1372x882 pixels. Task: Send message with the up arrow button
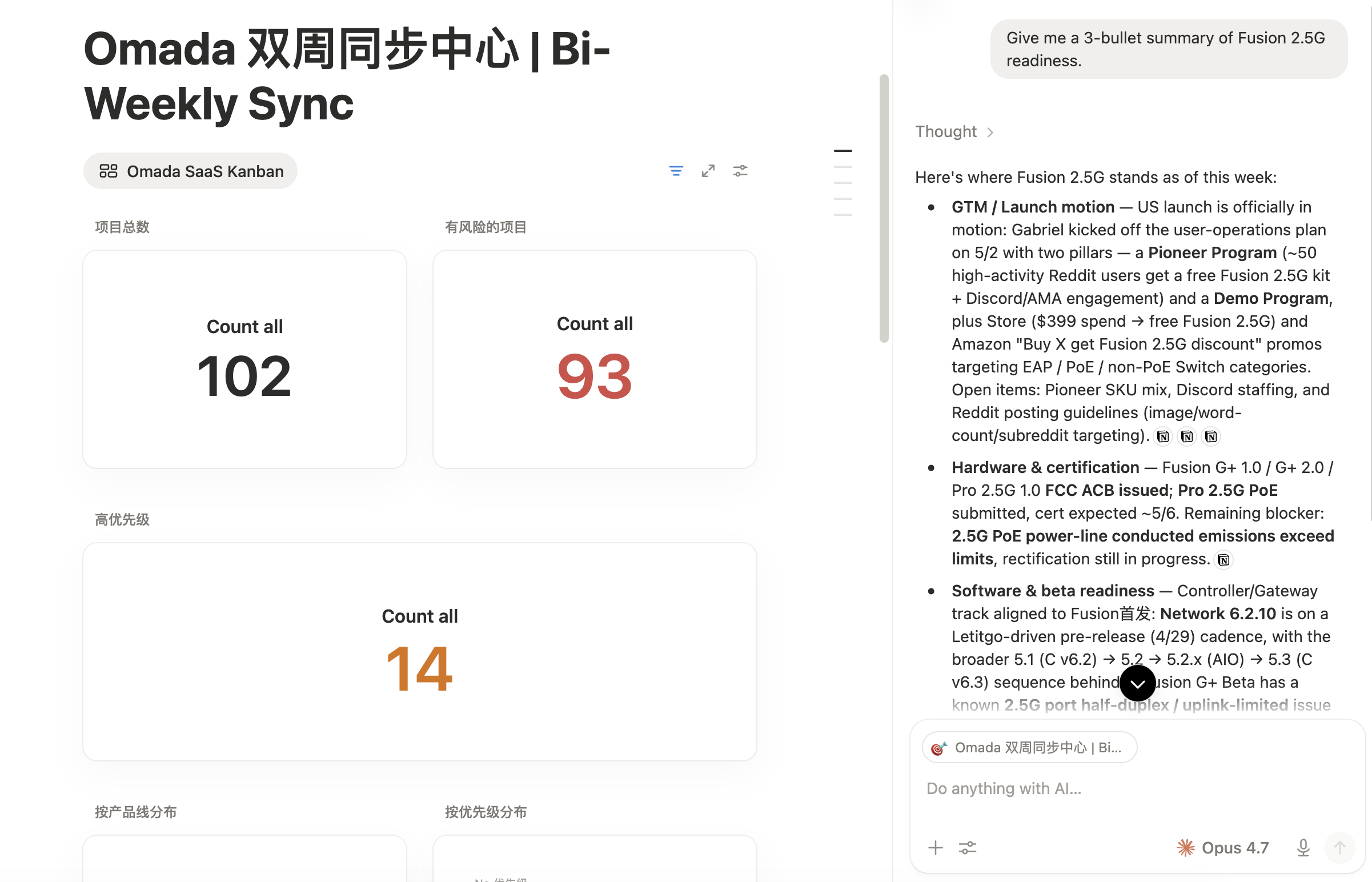tap(1340, 848)
